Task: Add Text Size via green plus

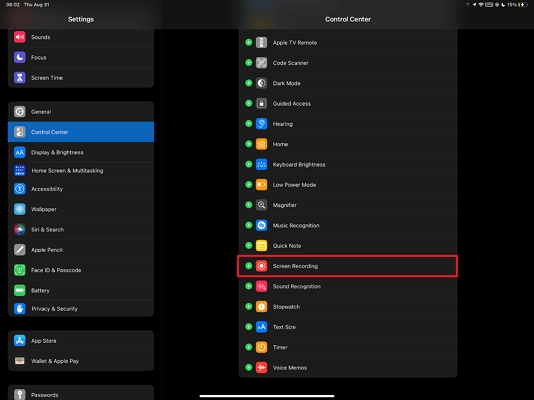Action: [249, 327]
